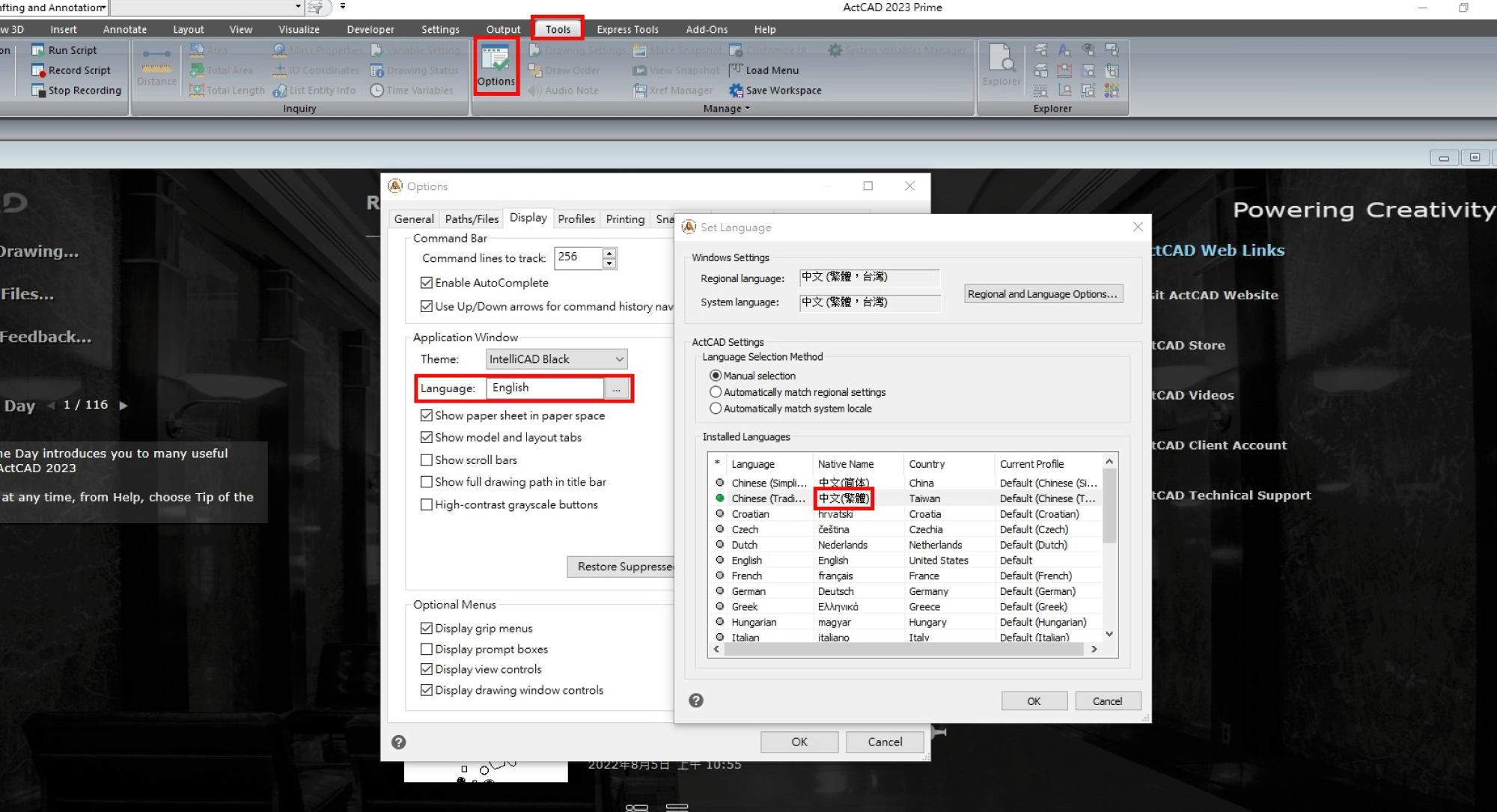Viewport: 1497px width, 812px height.
Task: Enable Show scroll bars checkbox
Action: click(427, 460)
